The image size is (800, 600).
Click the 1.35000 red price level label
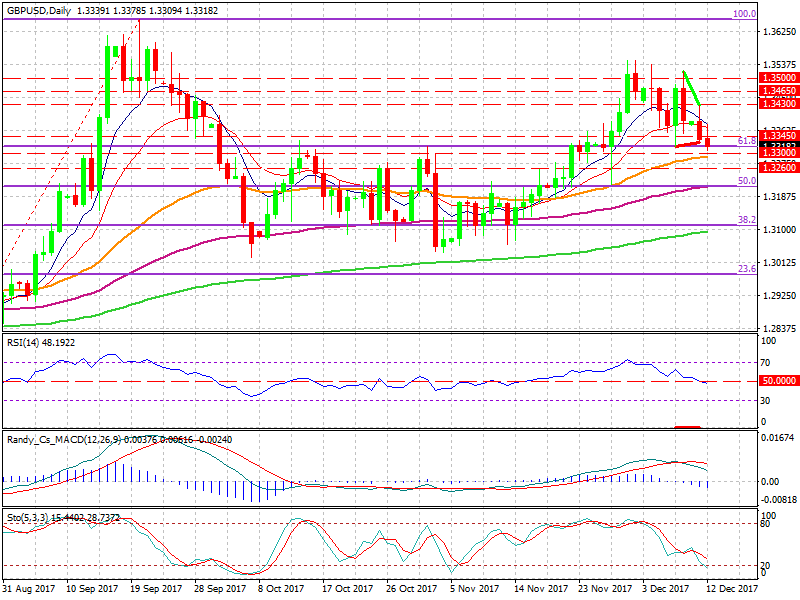point(779,78)
